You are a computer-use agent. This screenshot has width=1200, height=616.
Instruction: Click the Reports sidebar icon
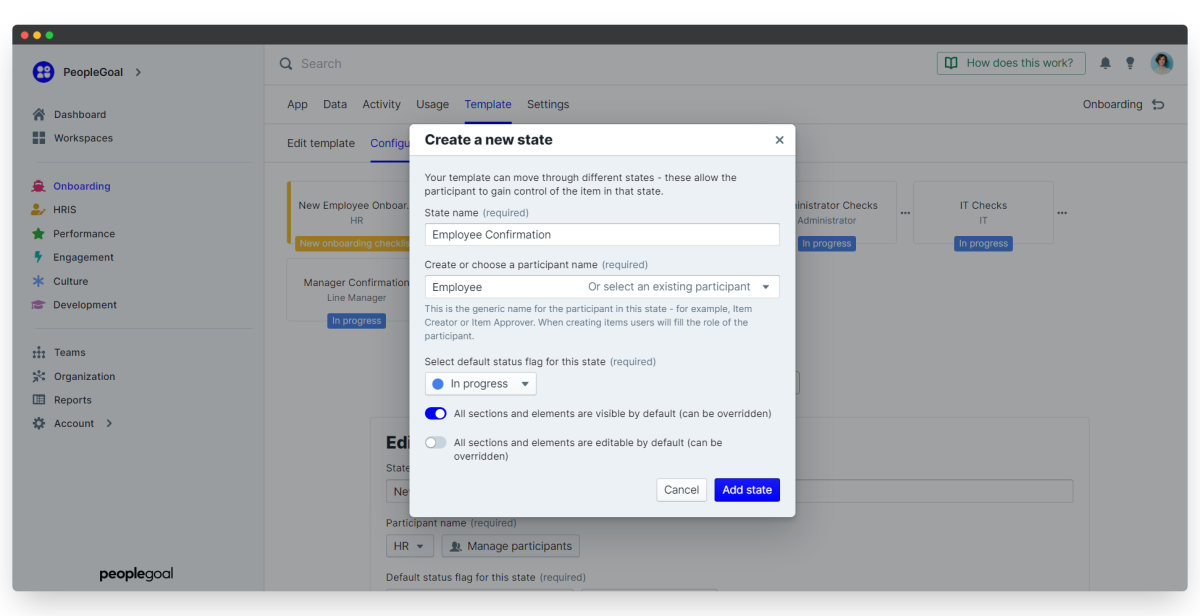(39, 400)
